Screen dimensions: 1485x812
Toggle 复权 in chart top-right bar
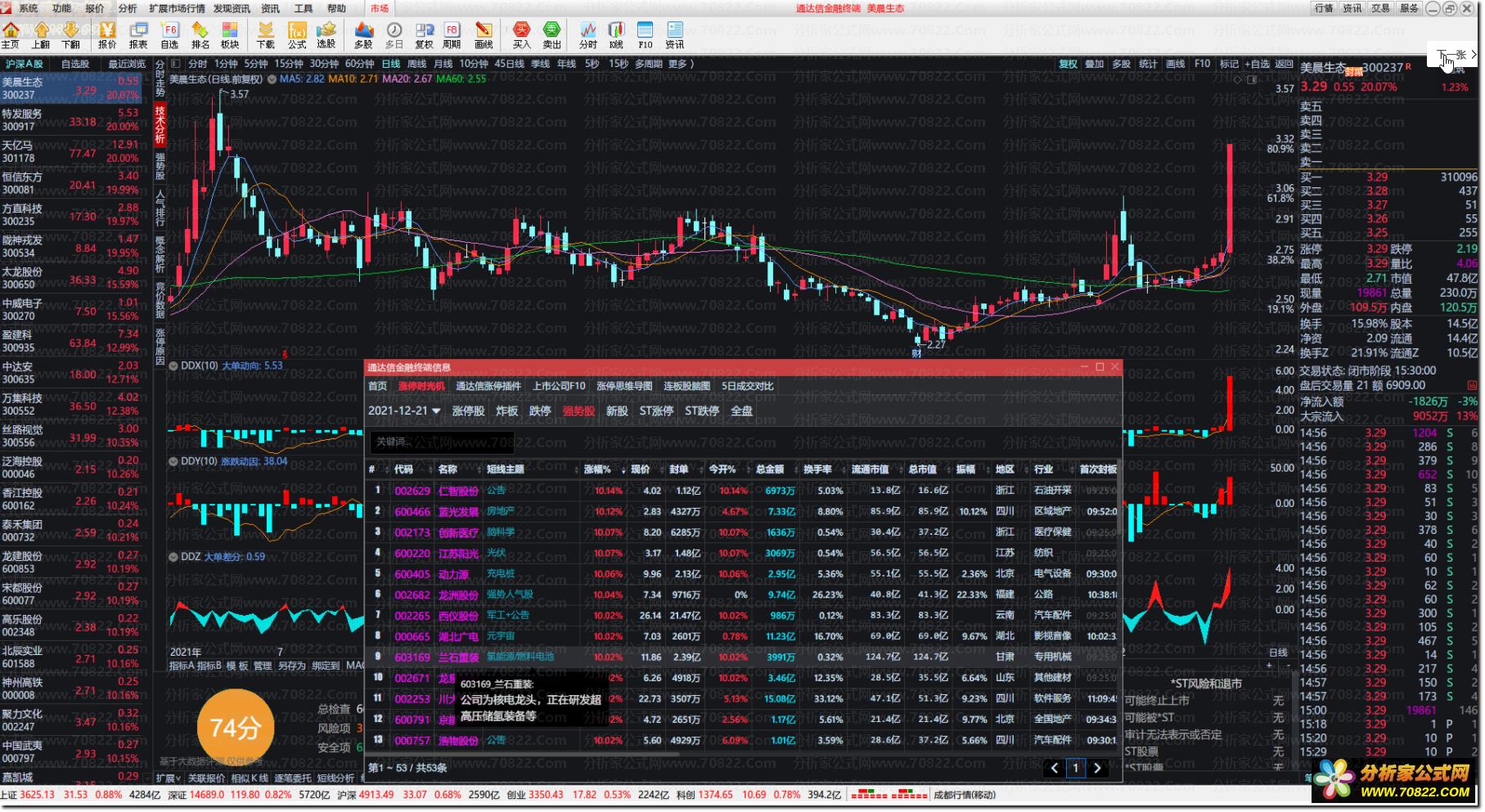(1069, 64)
